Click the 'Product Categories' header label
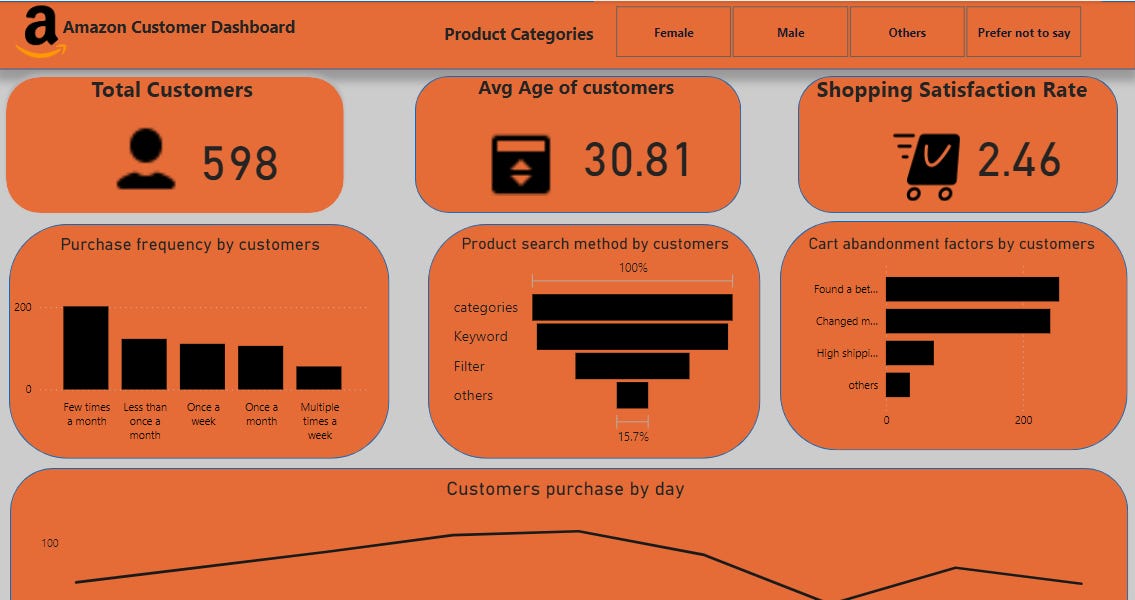 (519, 33)
